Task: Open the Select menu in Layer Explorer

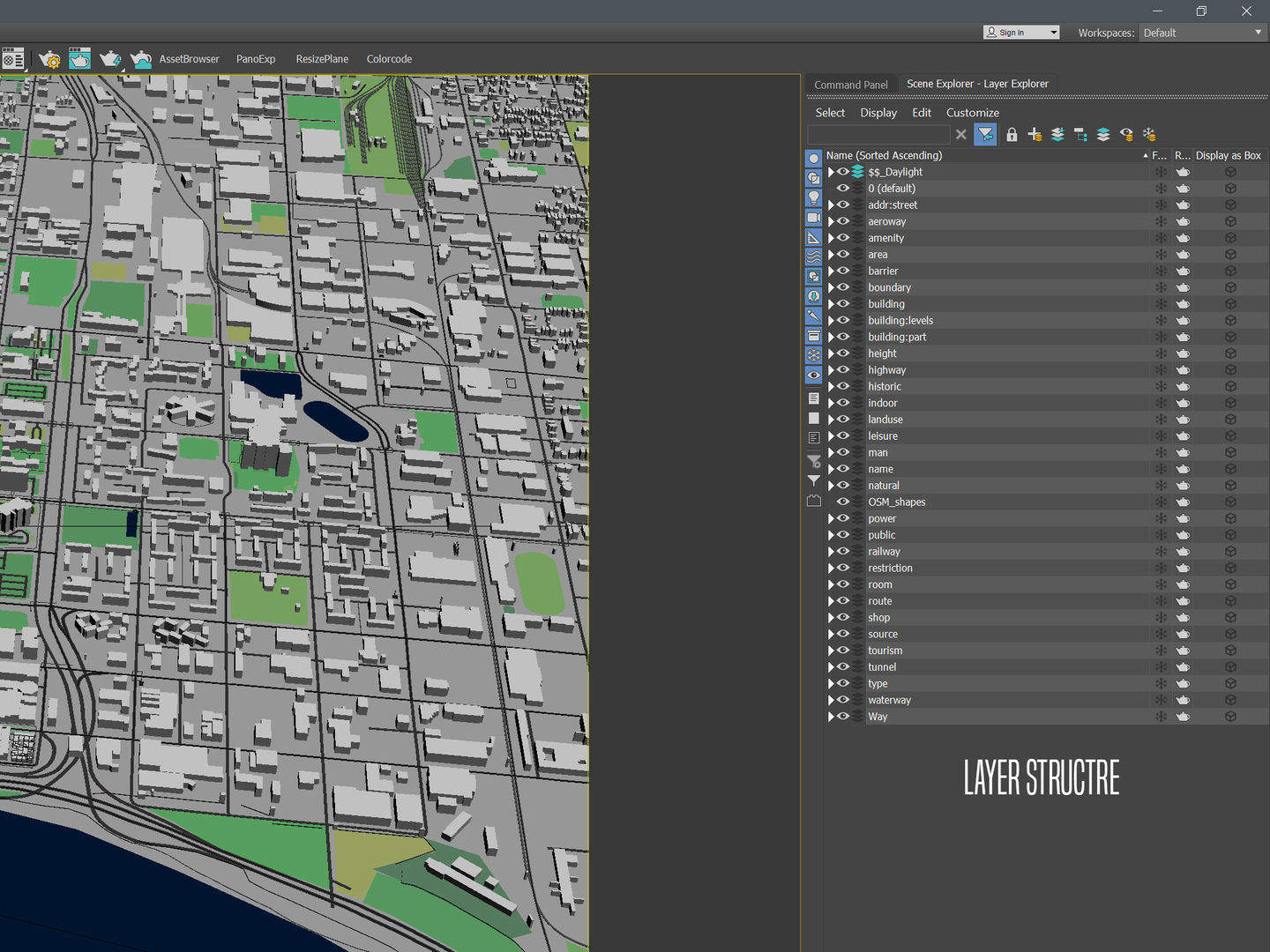Action: coord(830,113)
